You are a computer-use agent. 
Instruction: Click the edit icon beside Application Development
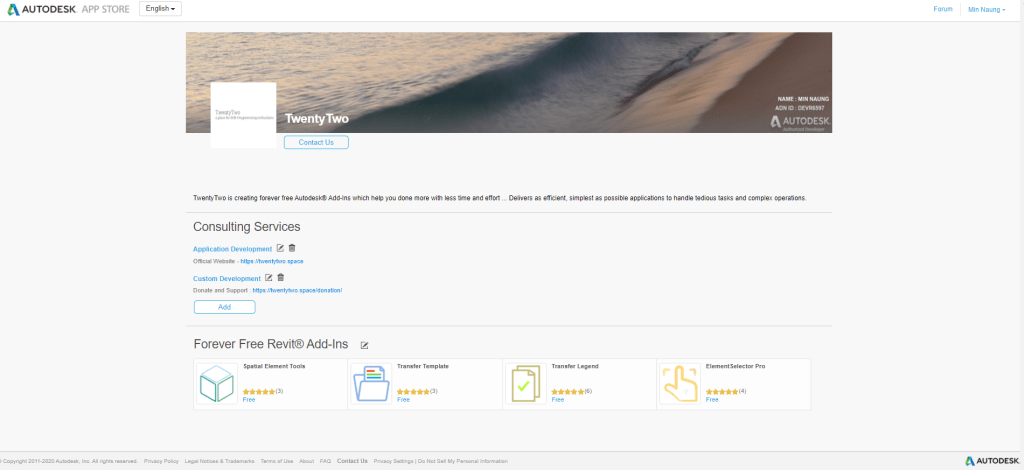(280, 248)
